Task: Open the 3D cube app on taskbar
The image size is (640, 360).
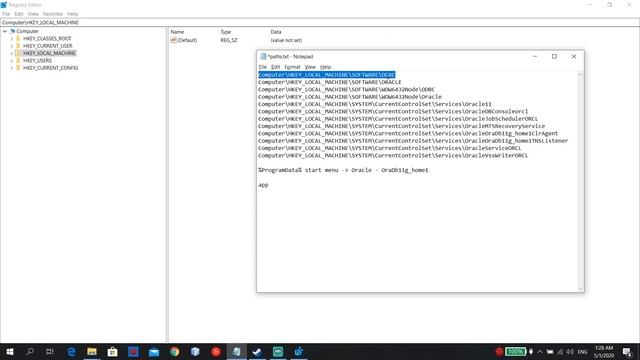Action: (x=195, y=351)
